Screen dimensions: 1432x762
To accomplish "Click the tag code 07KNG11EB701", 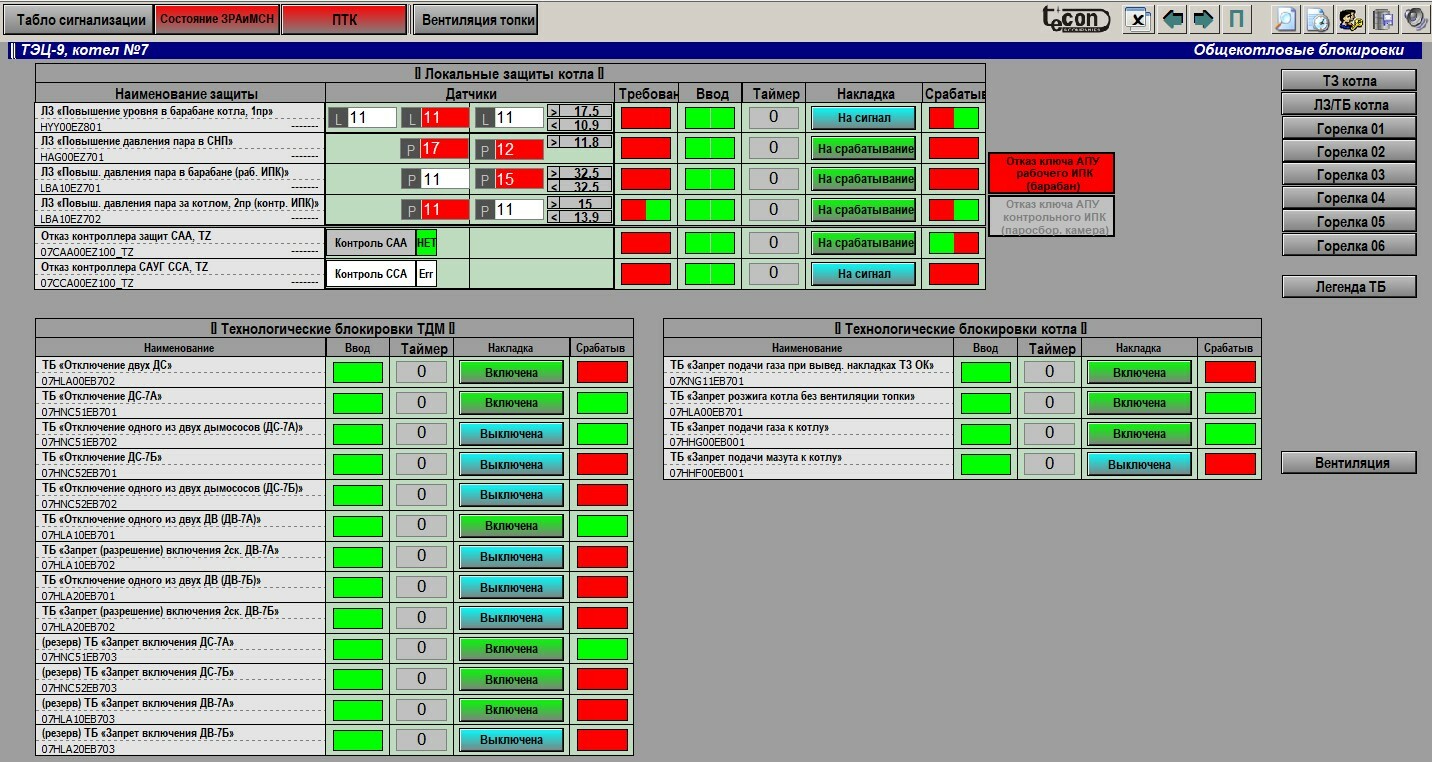I will tap(706, 381).
